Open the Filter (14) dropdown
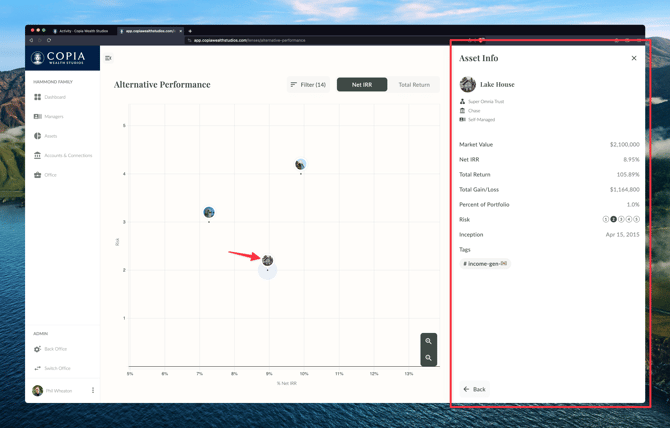Image resolution: width=670 pixels, height=428 pixels. tap(308, 85)
